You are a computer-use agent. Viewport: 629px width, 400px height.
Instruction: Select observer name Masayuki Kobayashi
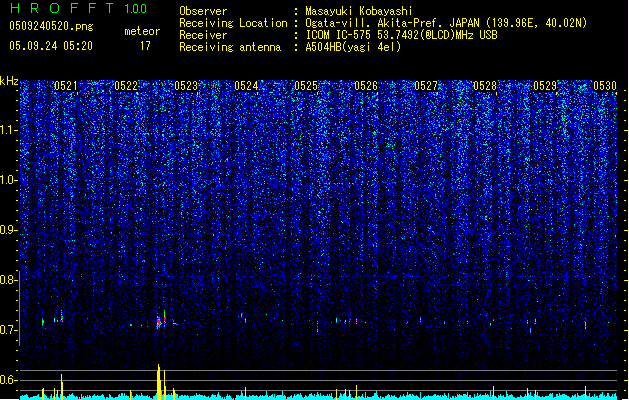pos(359,11)
